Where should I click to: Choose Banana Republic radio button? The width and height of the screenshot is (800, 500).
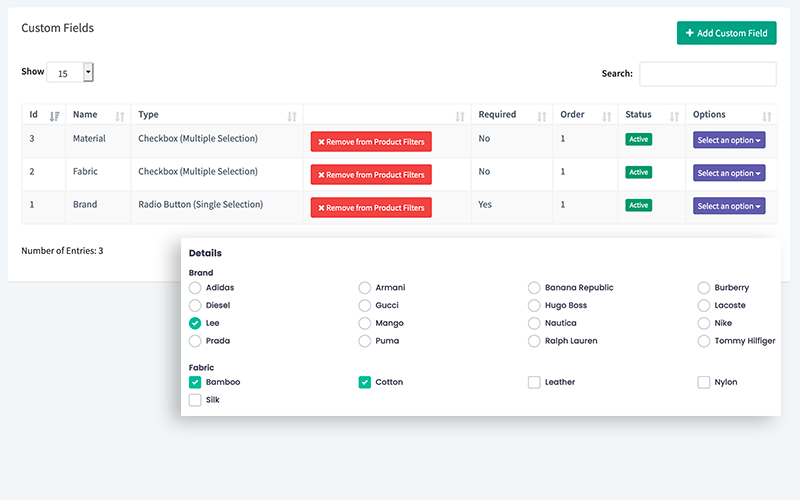click(x=534, y=288)
